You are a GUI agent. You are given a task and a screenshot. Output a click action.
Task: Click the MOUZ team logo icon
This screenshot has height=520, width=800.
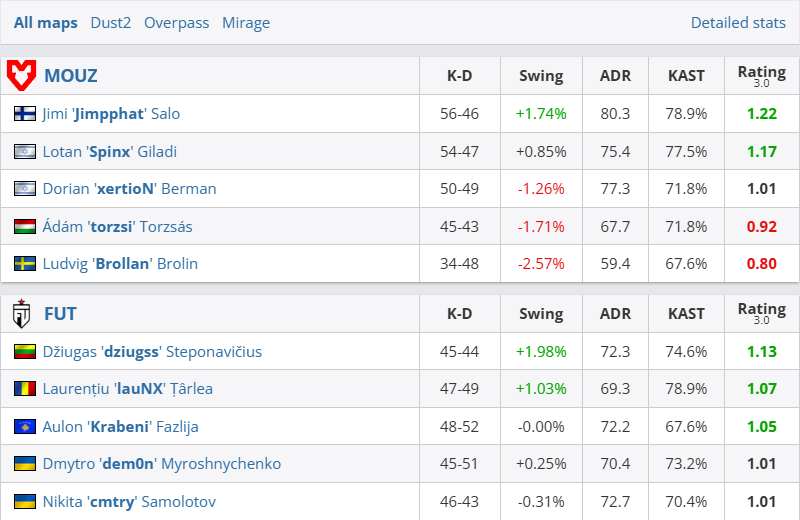click(22, 75)
